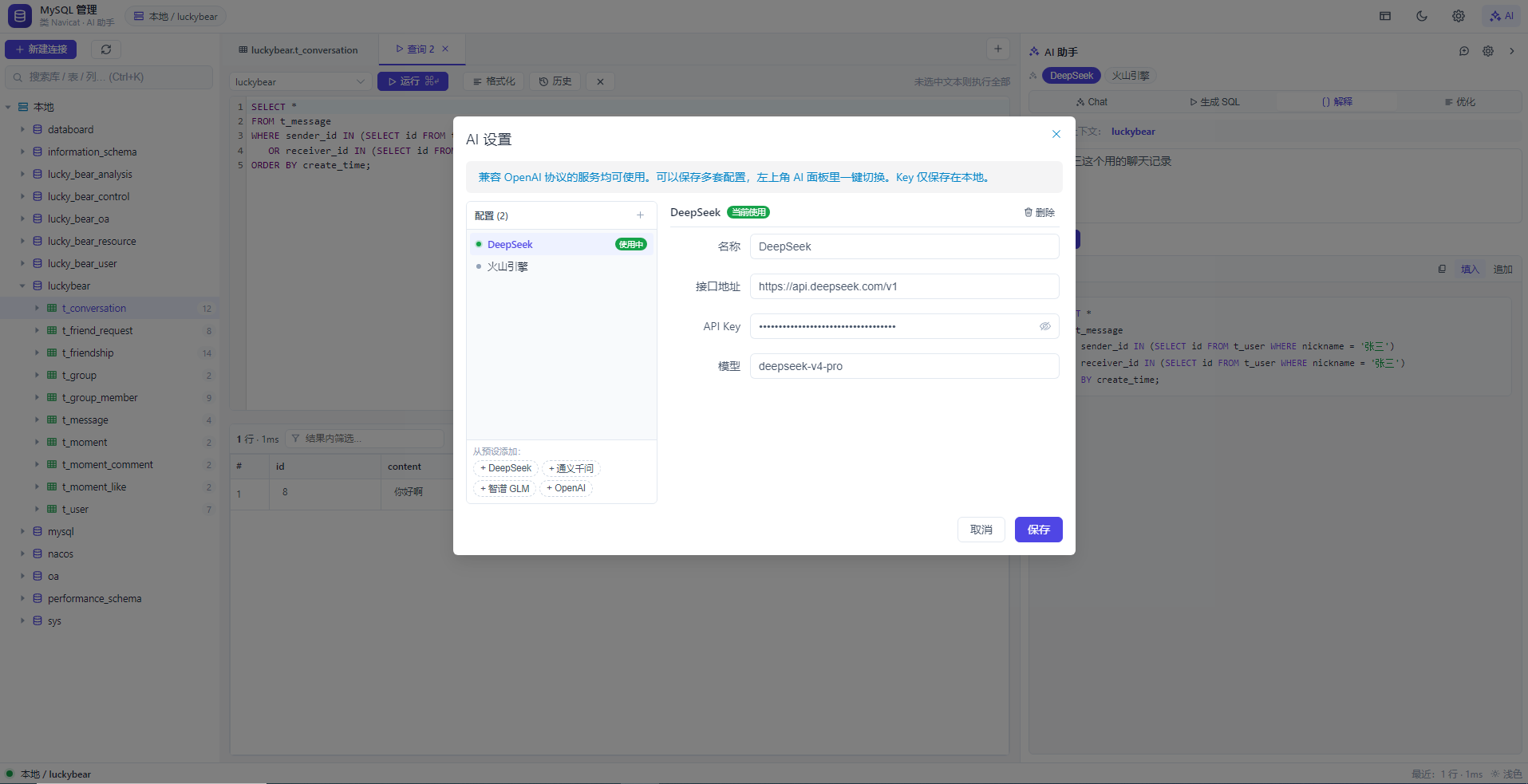
Task: Switch to luckybear.t_conversation tab
Action: (298, 49)
